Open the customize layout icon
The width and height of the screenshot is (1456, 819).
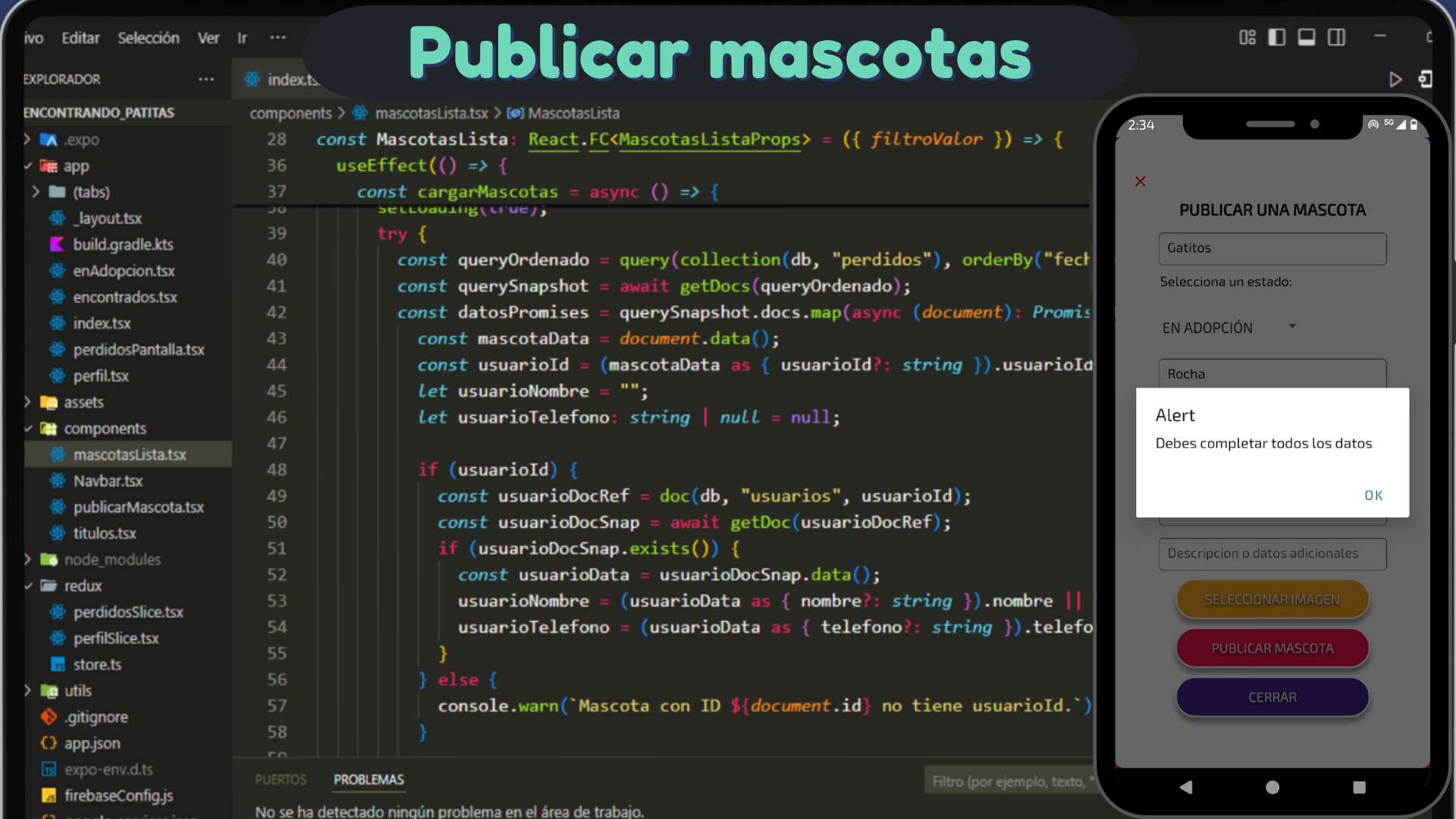click(1247, 37)
